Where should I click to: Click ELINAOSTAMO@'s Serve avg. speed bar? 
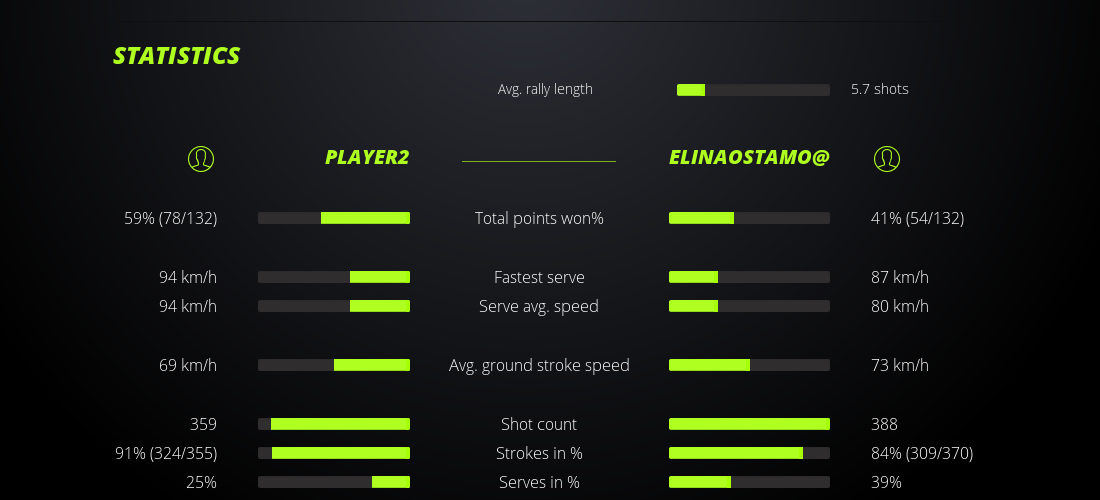click(749, 306)
